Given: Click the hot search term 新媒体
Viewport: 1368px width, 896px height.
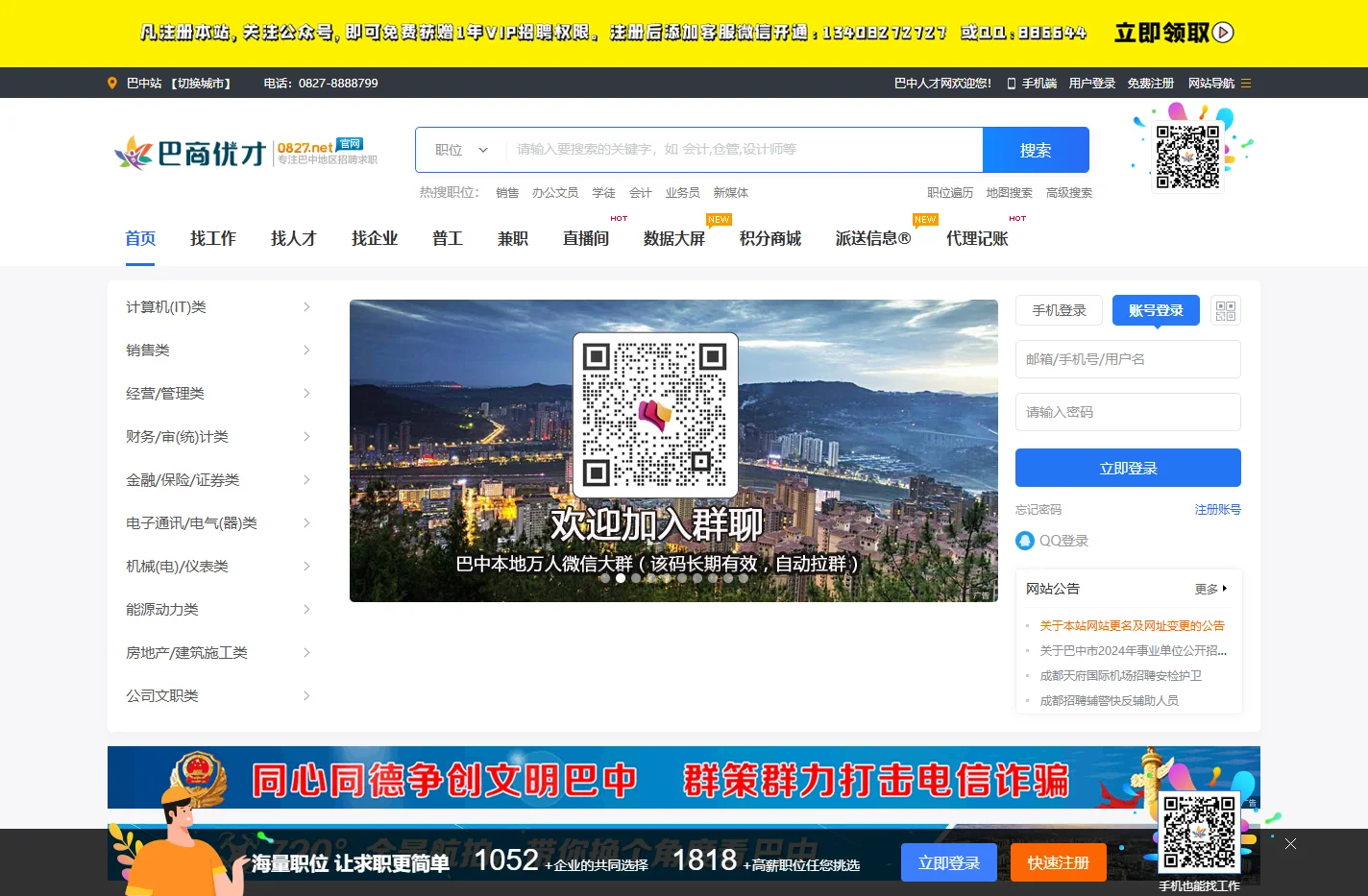Looking at the screenshot, I should (731, 193).
